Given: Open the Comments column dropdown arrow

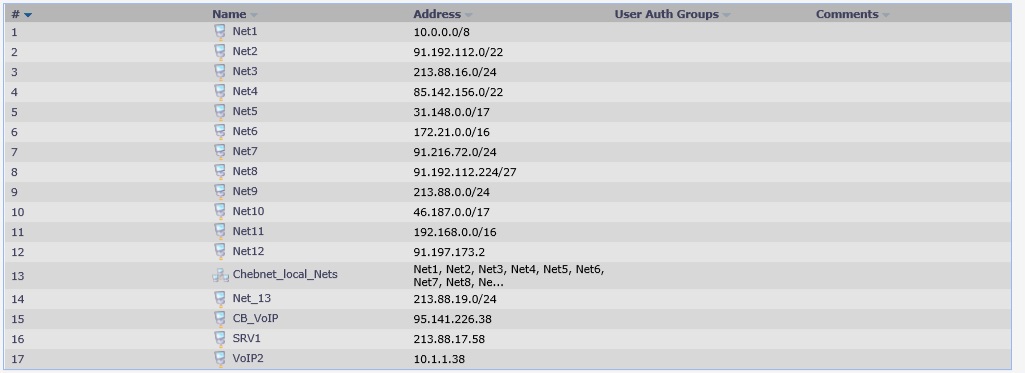Looking at the screenshot, I should point(886,15).
